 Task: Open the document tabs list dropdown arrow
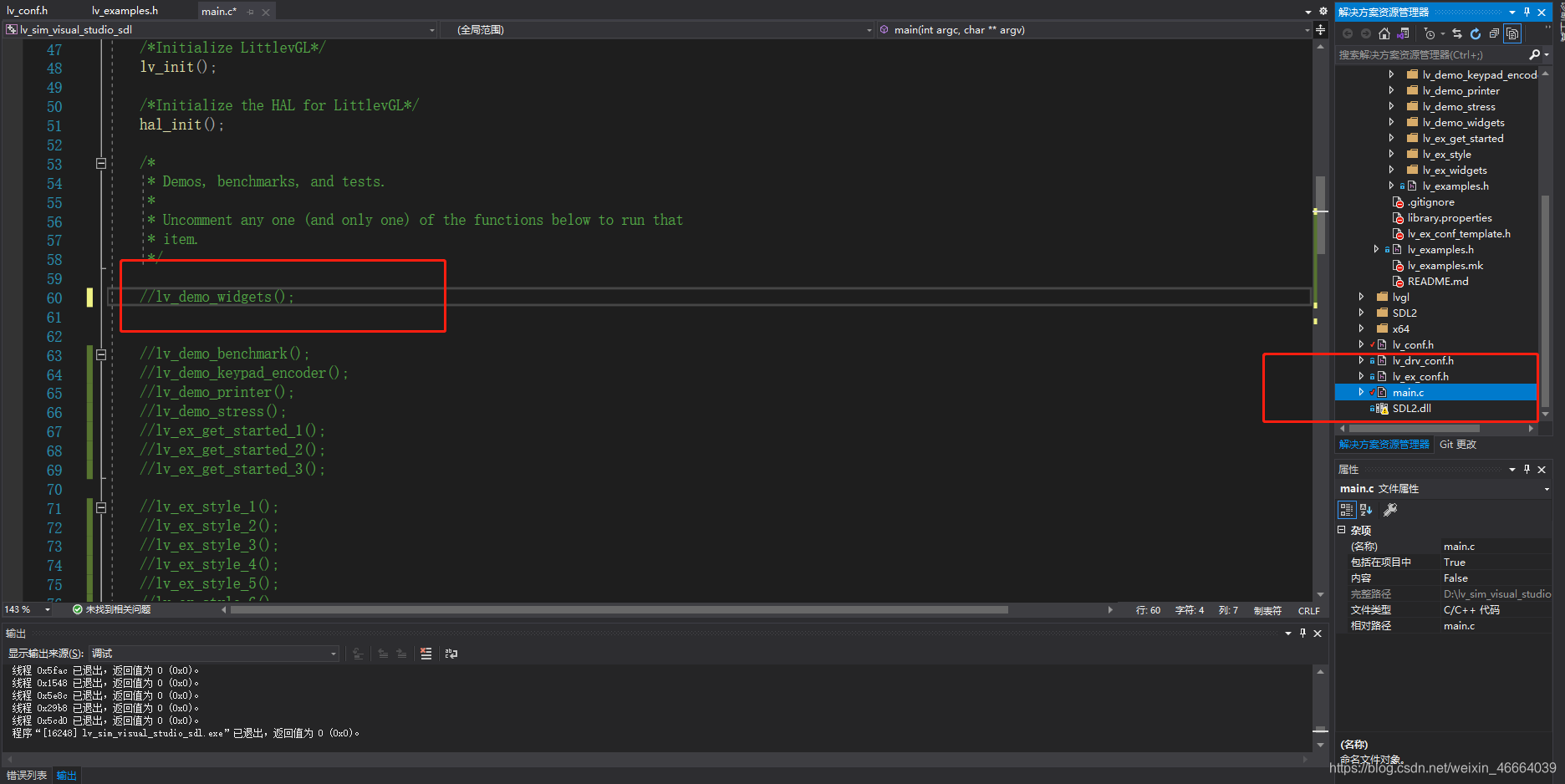1308,12
